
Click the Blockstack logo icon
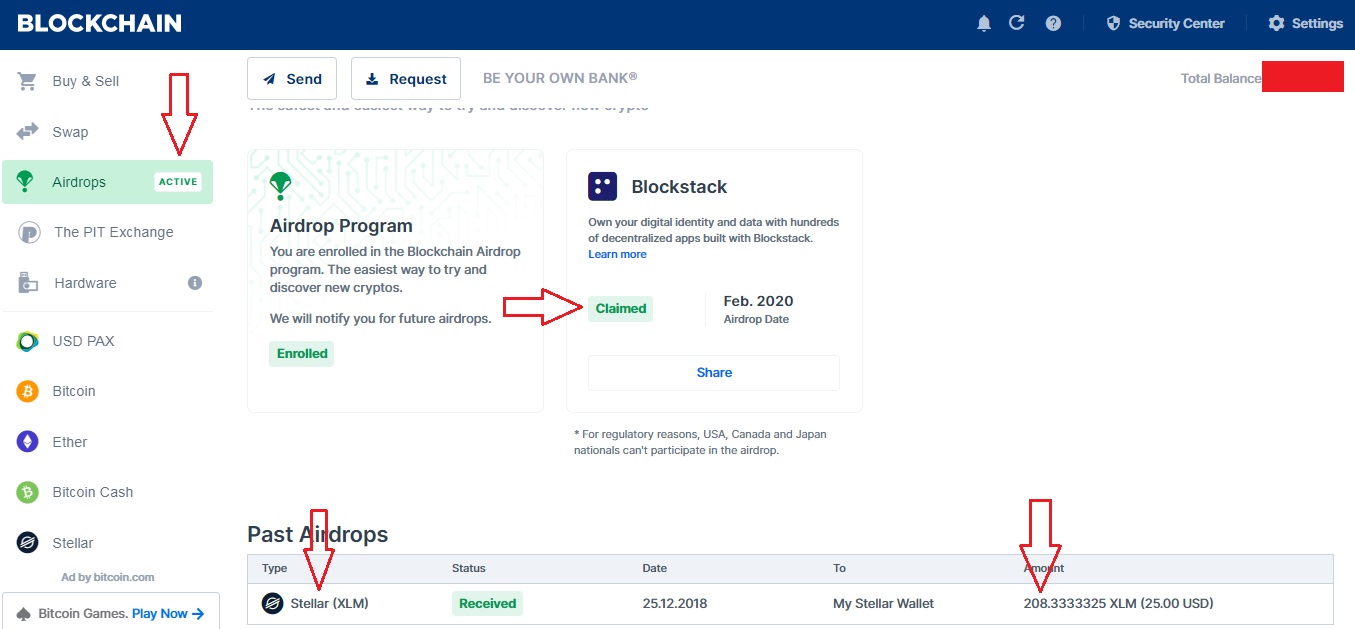[603, 186]
